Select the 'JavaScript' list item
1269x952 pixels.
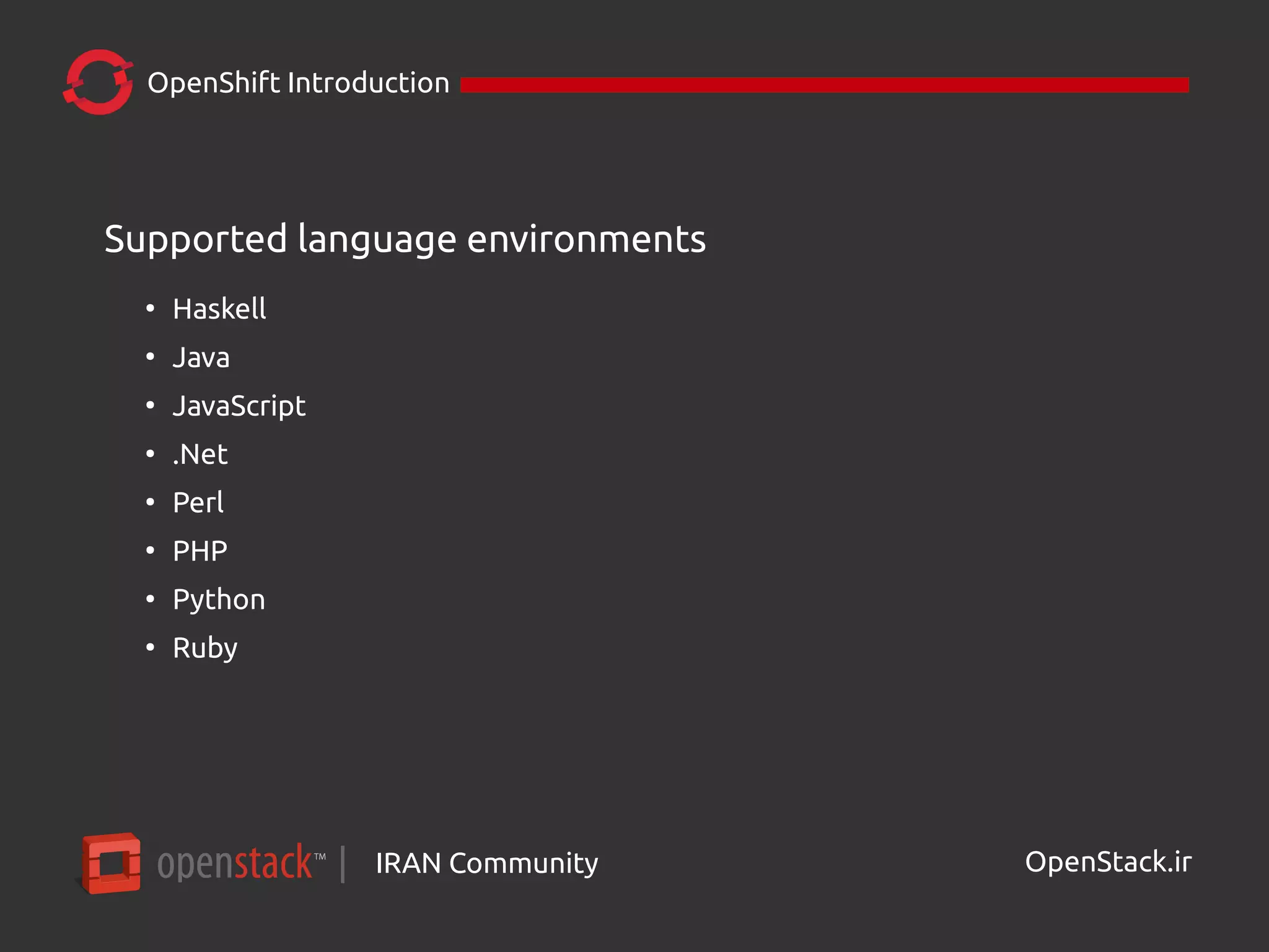[x=239, y=406]
